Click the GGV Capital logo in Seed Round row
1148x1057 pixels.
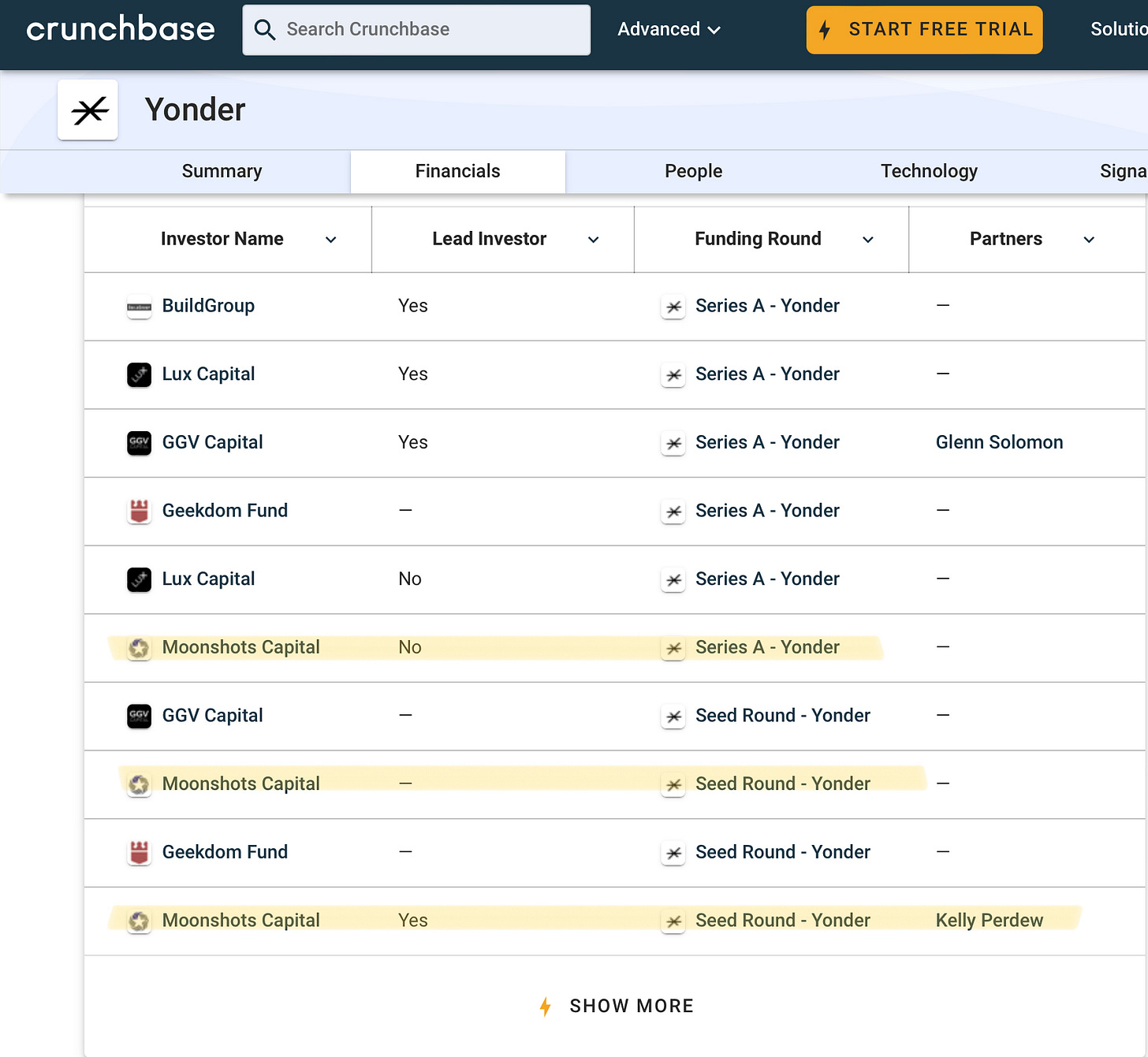click(x=140, y=716)
